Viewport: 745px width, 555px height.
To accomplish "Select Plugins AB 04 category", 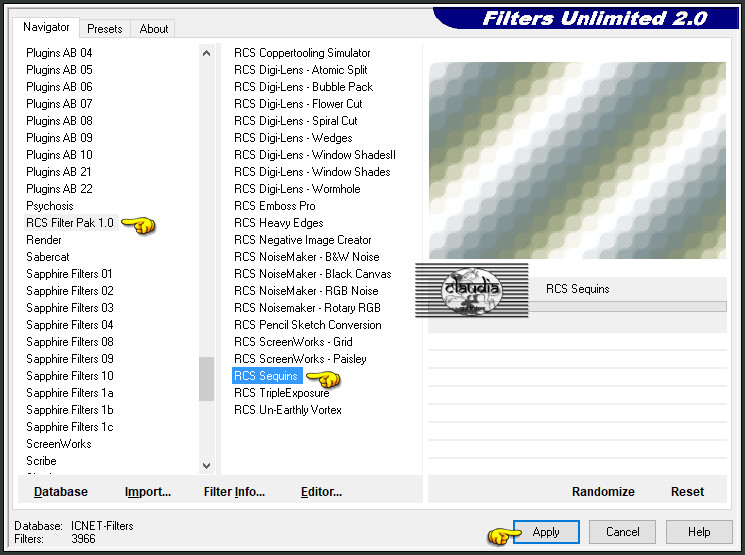I will point(59,53).
